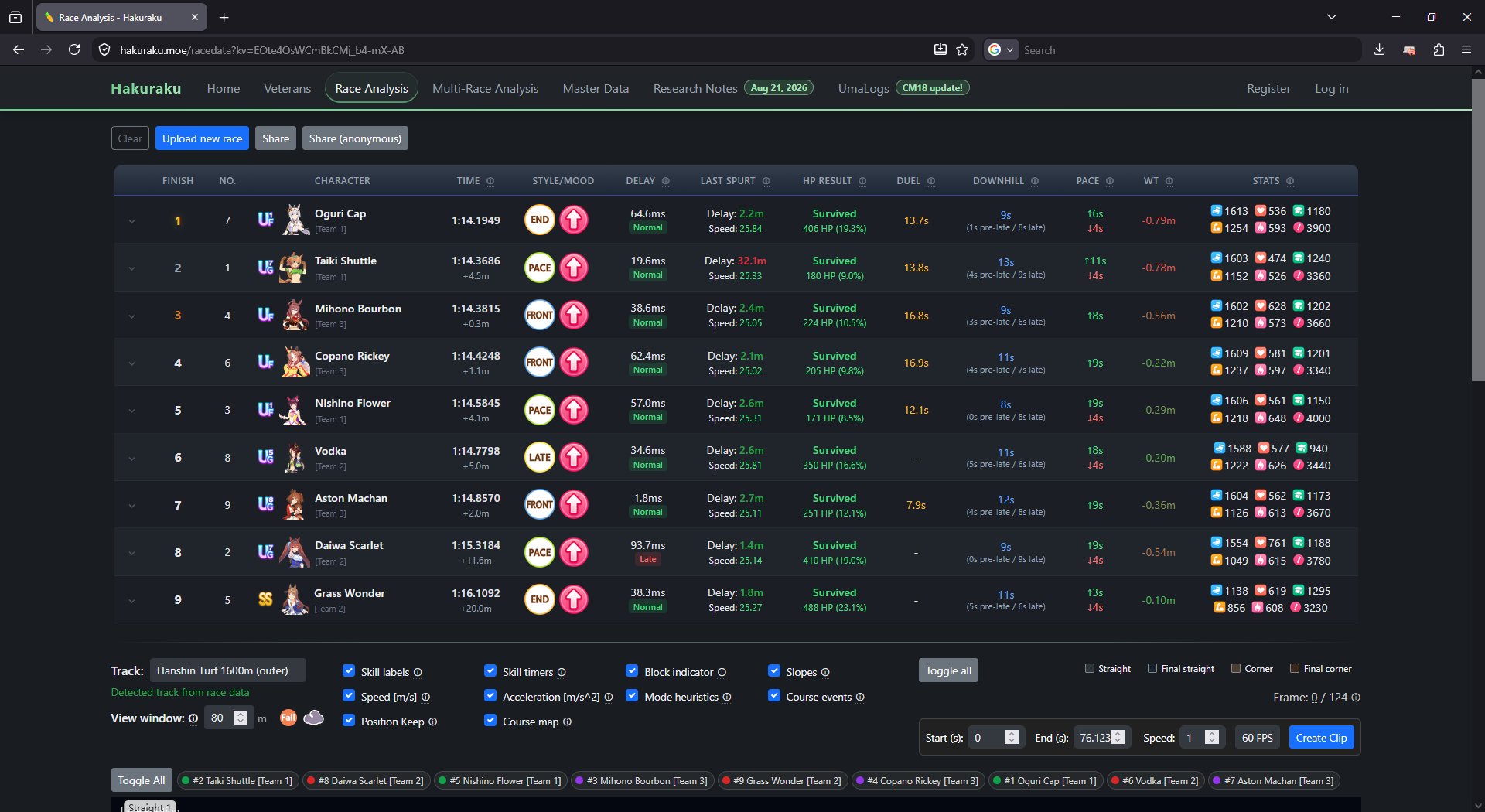
Task: Click the 60 FPS button
Action: [x=1257, y=738]
